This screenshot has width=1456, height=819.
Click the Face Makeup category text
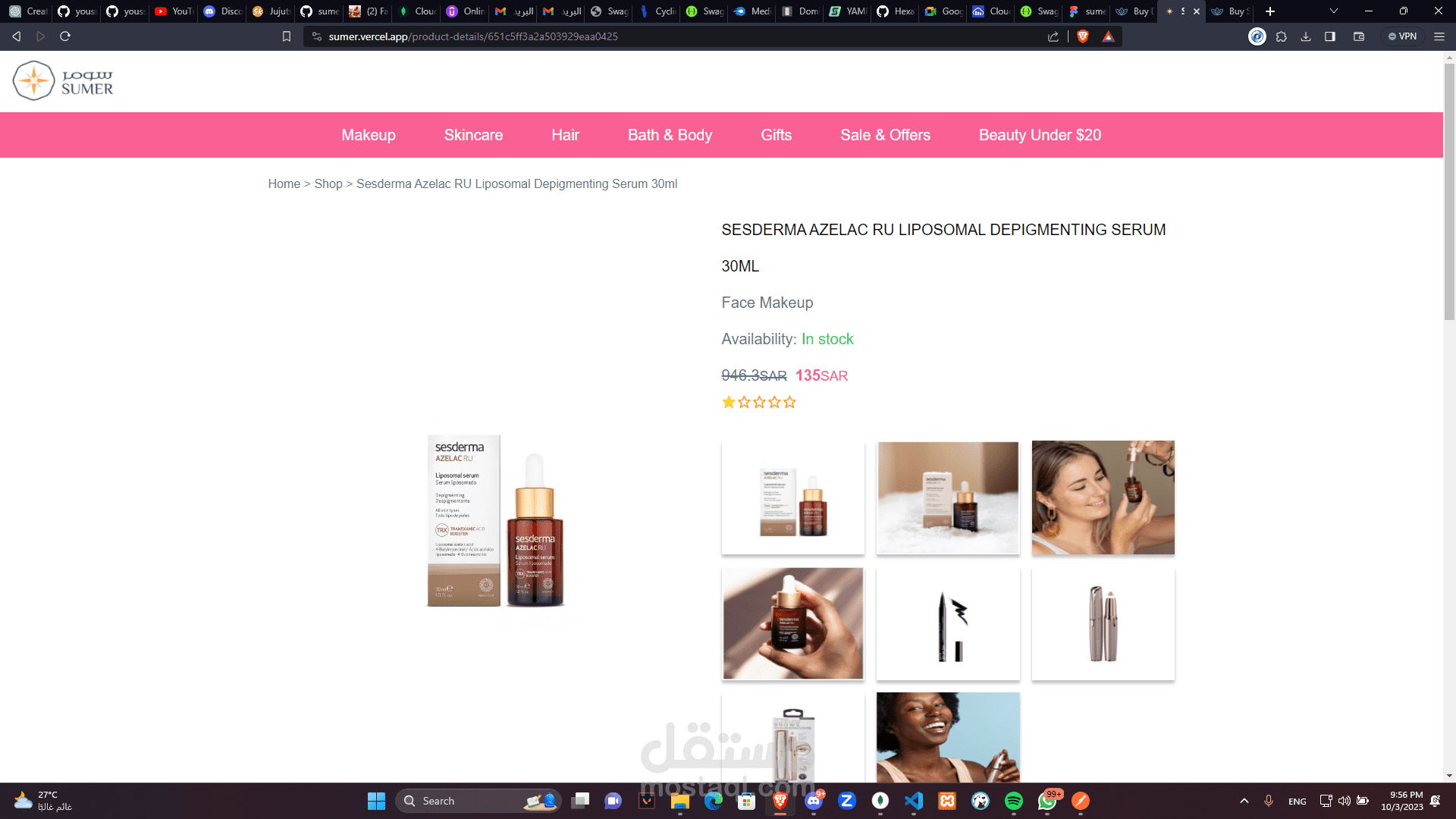(x=767, y=303)
